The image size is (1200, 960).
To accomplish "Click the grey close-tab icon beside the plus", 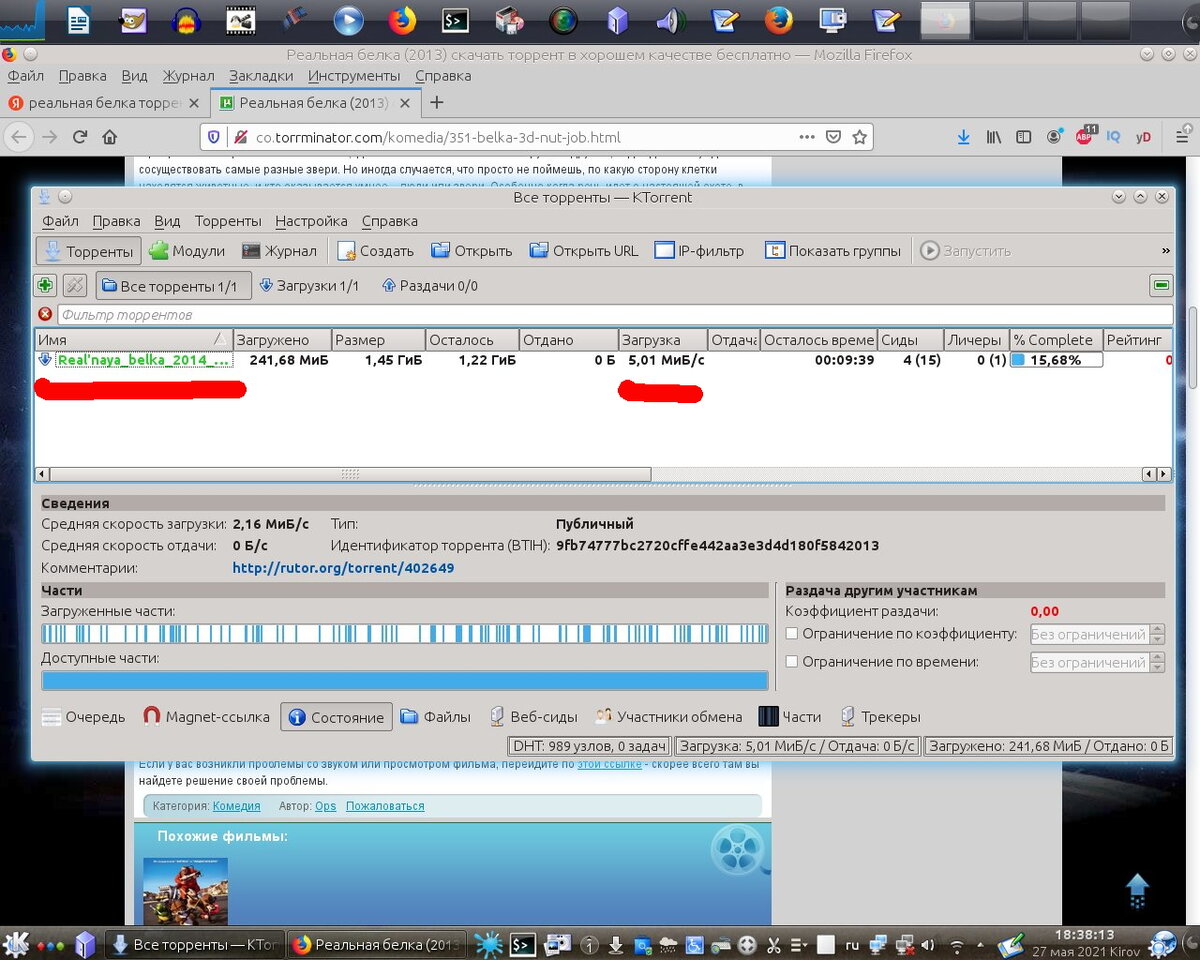I will (x=75, y=285).
